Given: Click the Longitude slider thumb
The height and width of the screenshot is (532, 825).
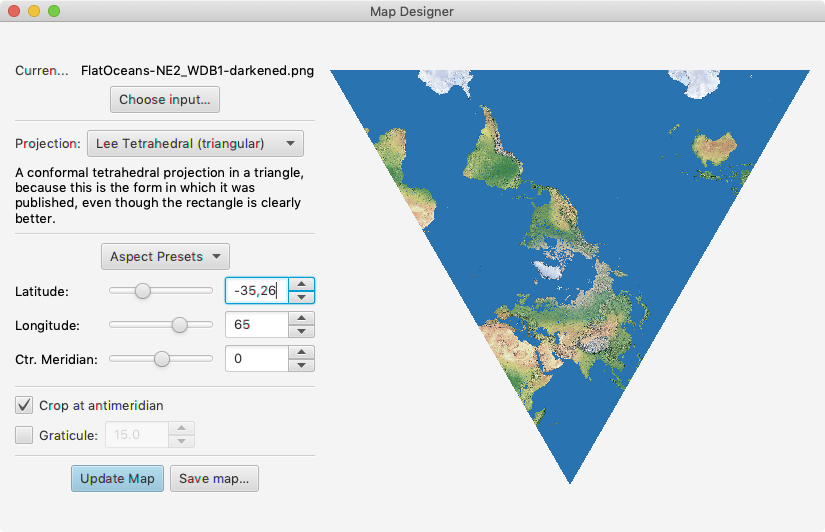Looking at the screenshot, I should [180, 325].
